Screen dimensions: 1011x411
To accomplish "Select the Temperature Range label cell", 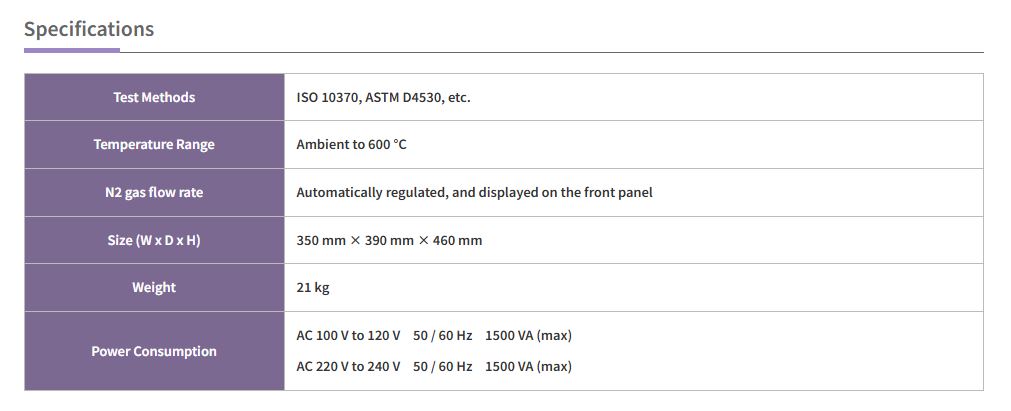I will [154, 144].
